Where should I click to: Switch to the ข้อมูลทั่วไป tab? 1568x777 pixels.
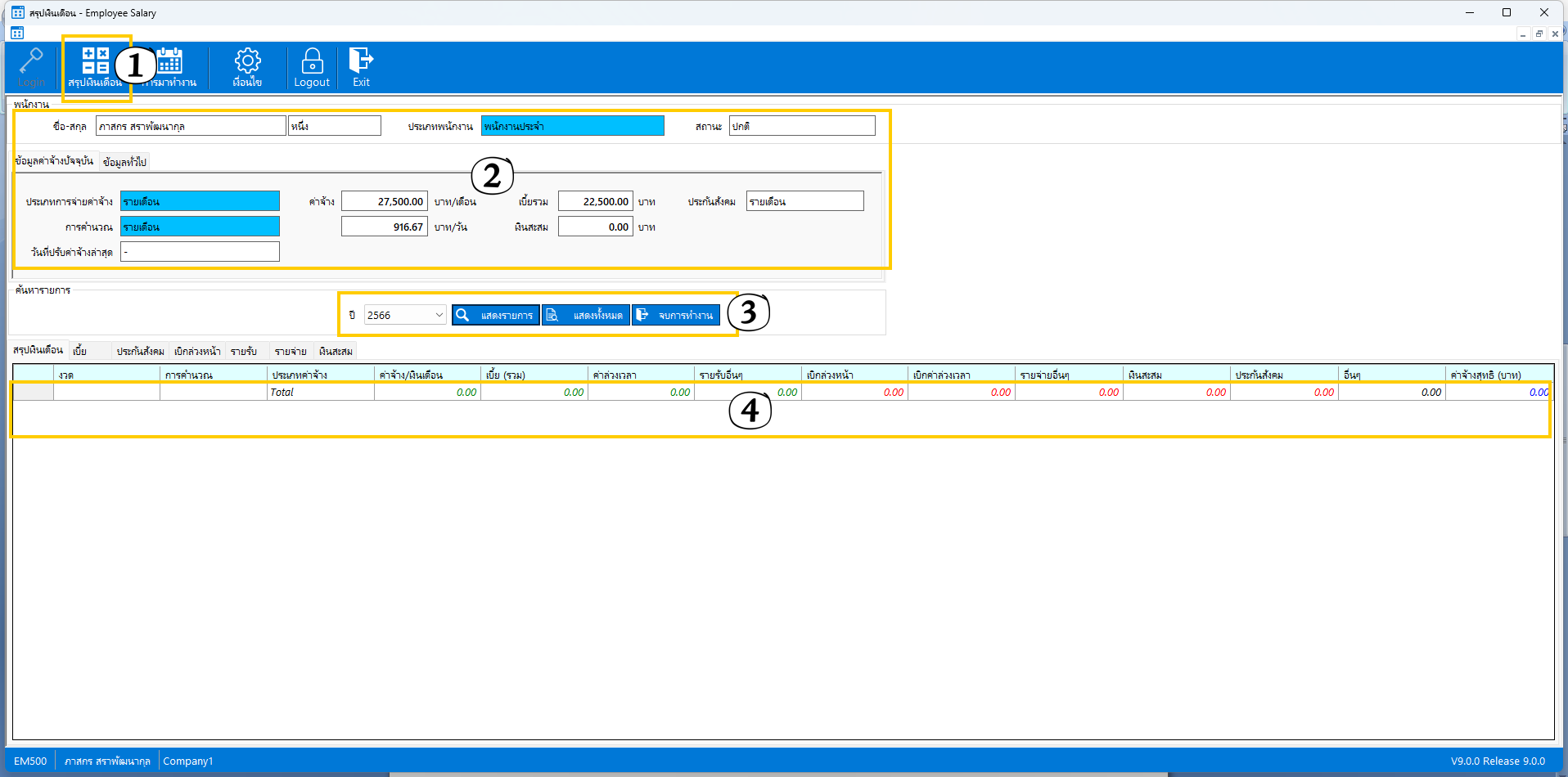tap(124, 162)
